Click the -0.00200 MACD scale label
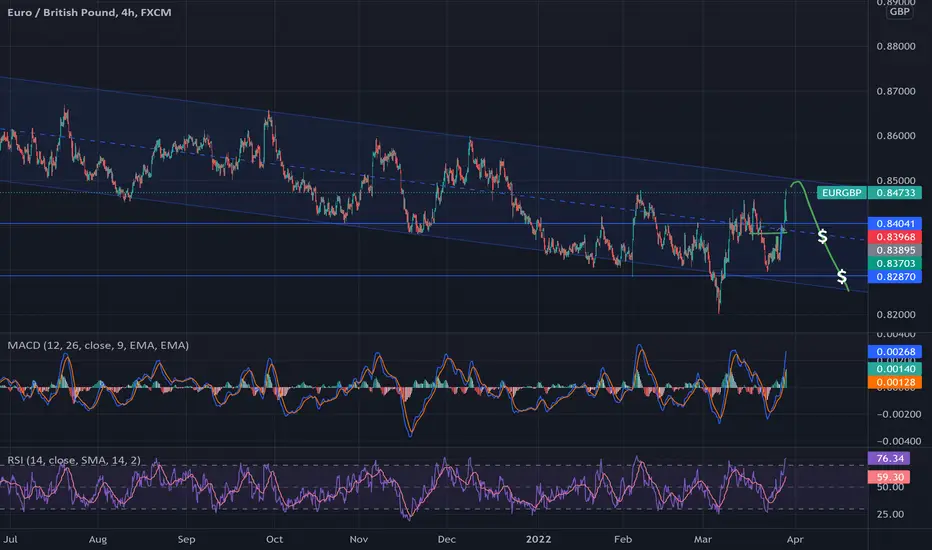Viewport: 932px width, 550px height. click(898, 414)
